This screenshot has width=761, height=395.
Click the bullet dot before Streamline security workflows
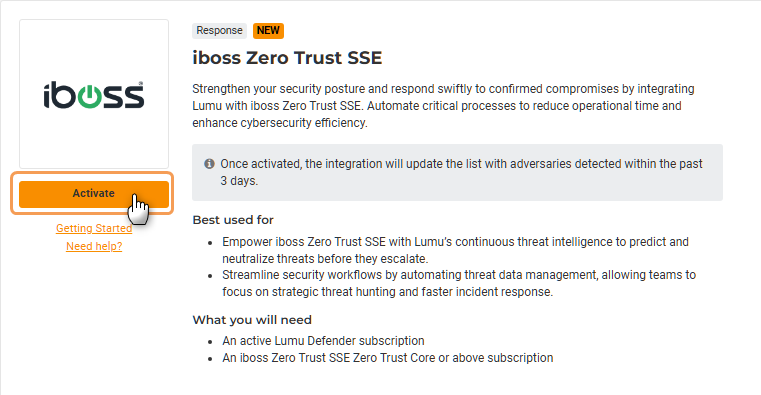pos(210,276)
